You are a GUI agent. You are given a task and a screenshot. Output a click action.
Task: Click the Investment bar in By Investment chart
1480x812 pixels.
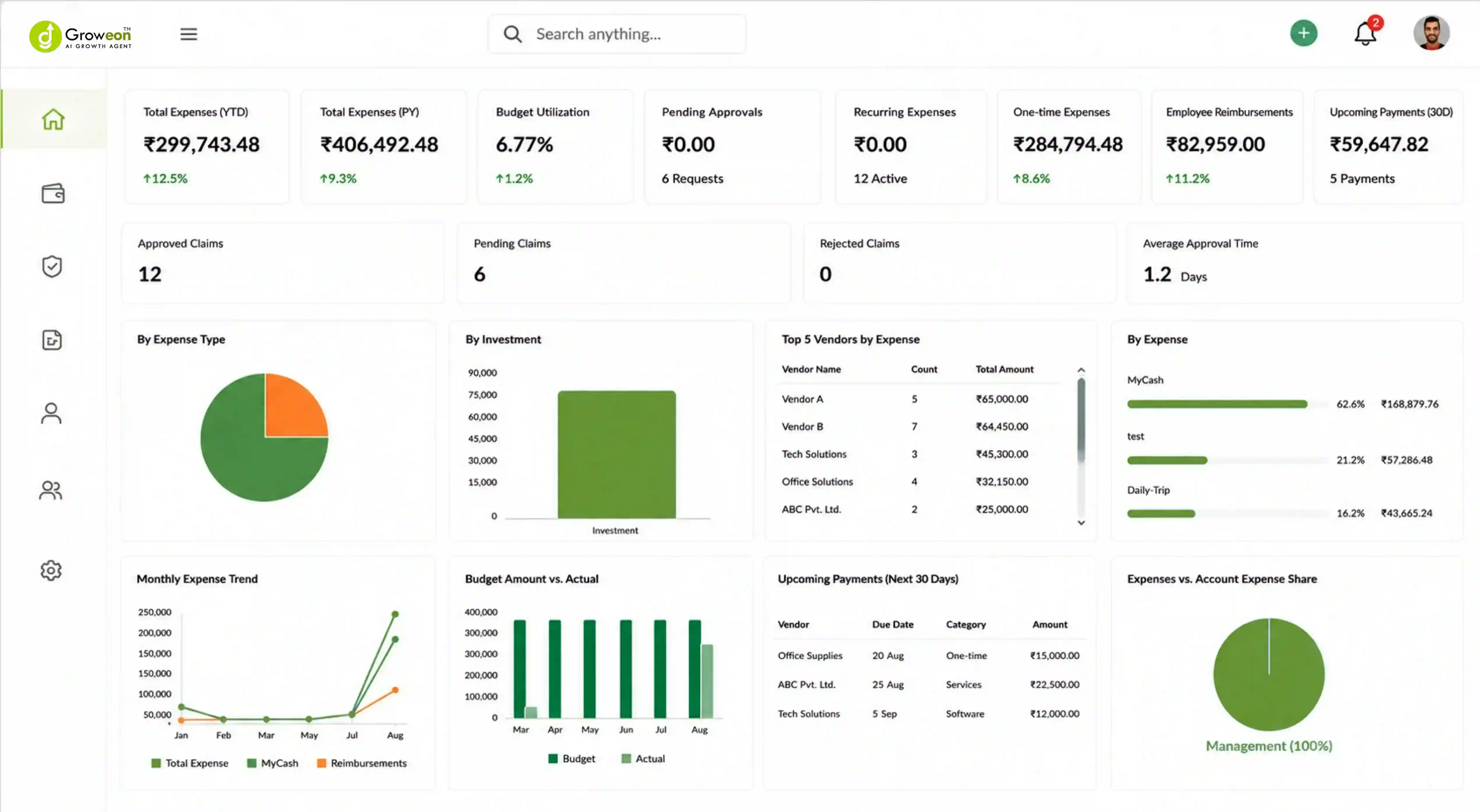[617, 454]
